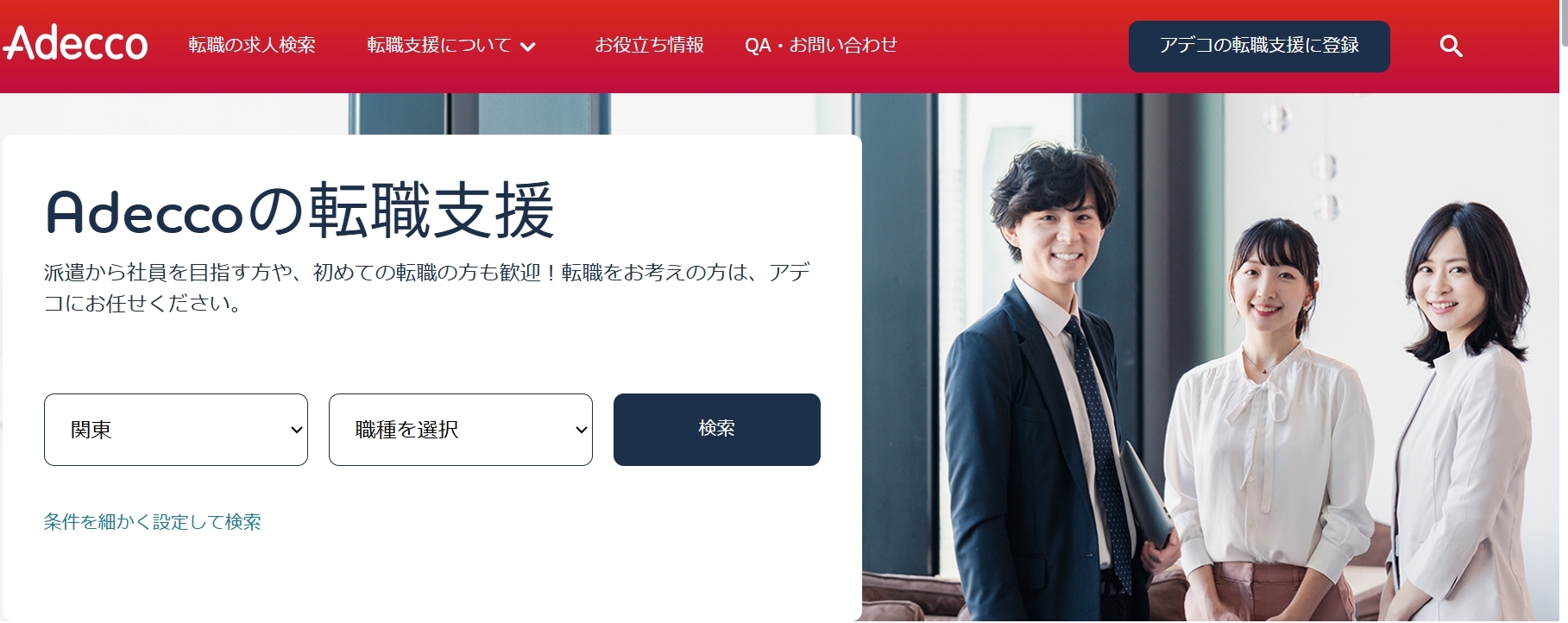Click the 派遣から社員を目指す description text
Image resolution: width=1568 pixels, height=623 pixels.
click(427, 287)
